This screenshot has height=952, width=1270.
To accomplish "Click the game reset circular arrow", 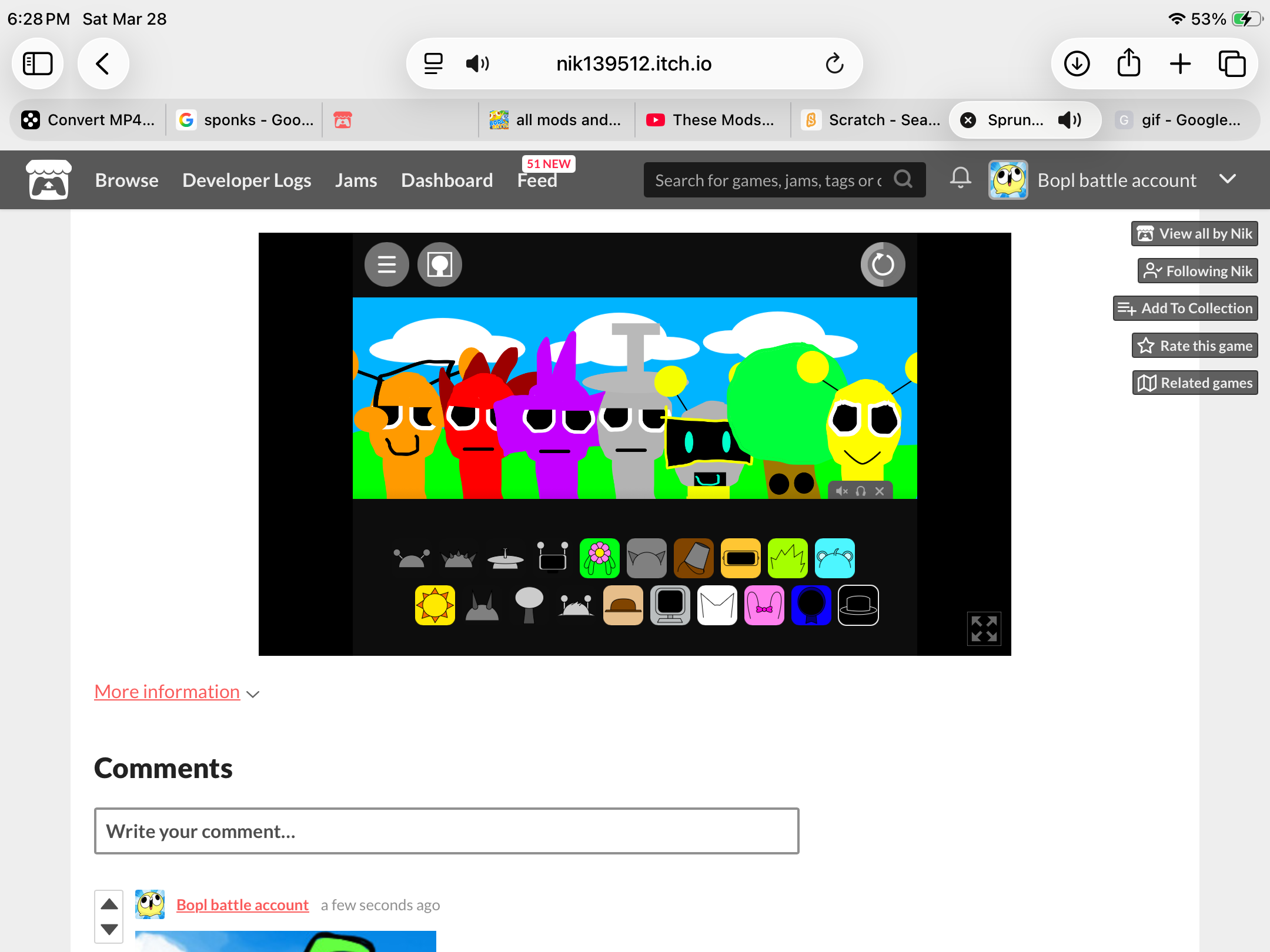I will pos(883,264).
